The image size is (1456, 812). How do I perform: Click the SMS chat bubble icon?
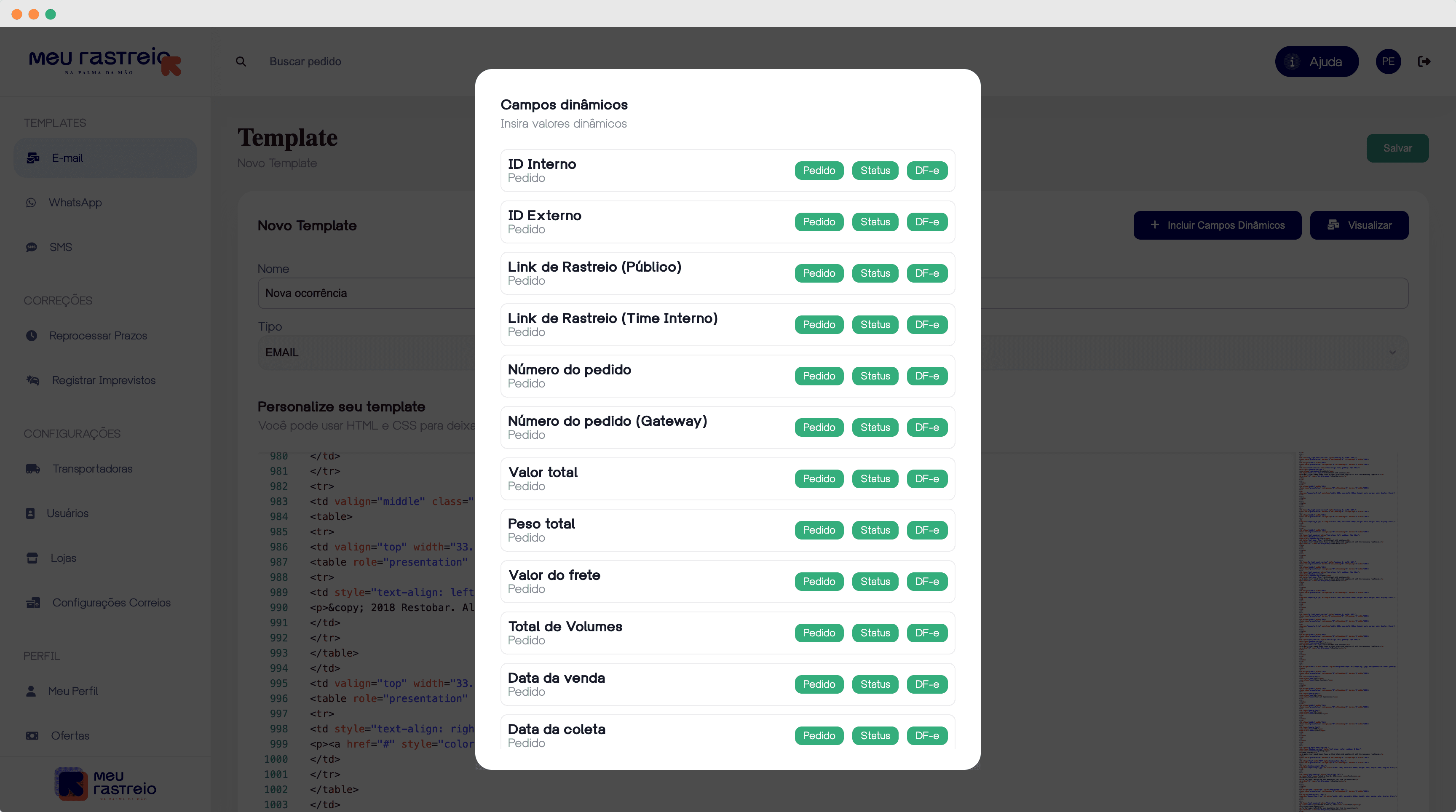click(x=32, y=247)
